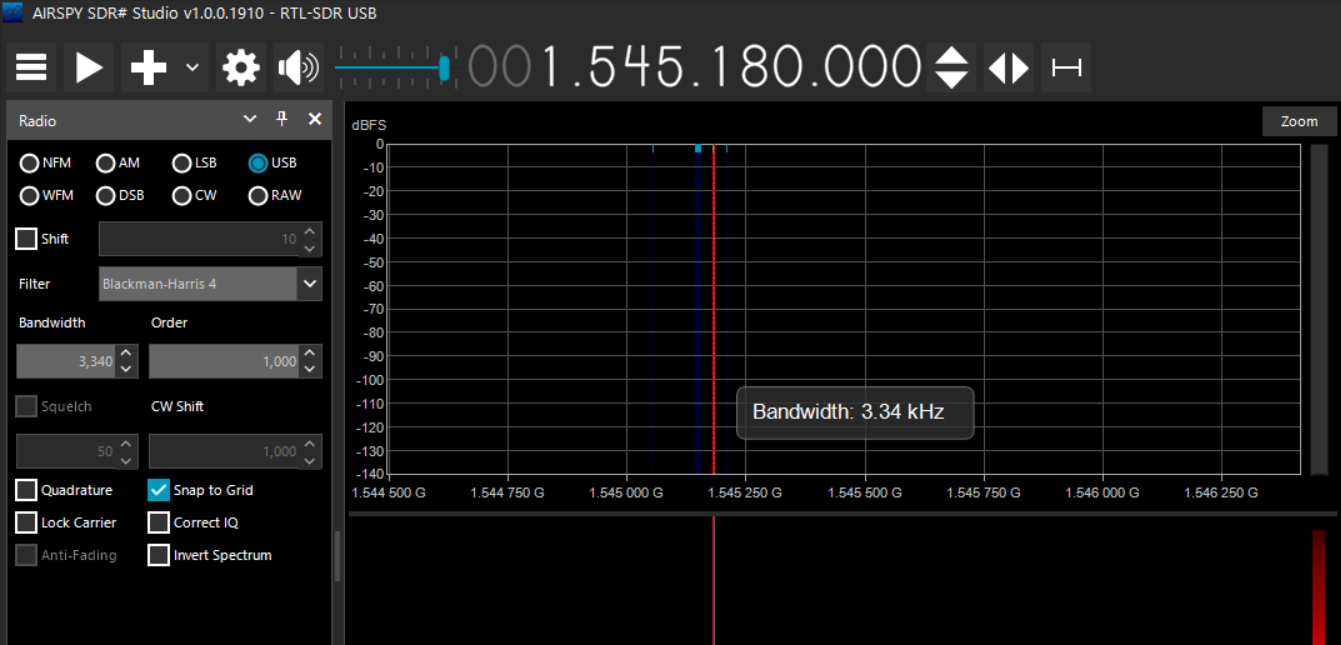The width and height of the screenshot is (1341, 645).
Task: Click the frequency digits 1.545.180.000
Action: [730, 68]
